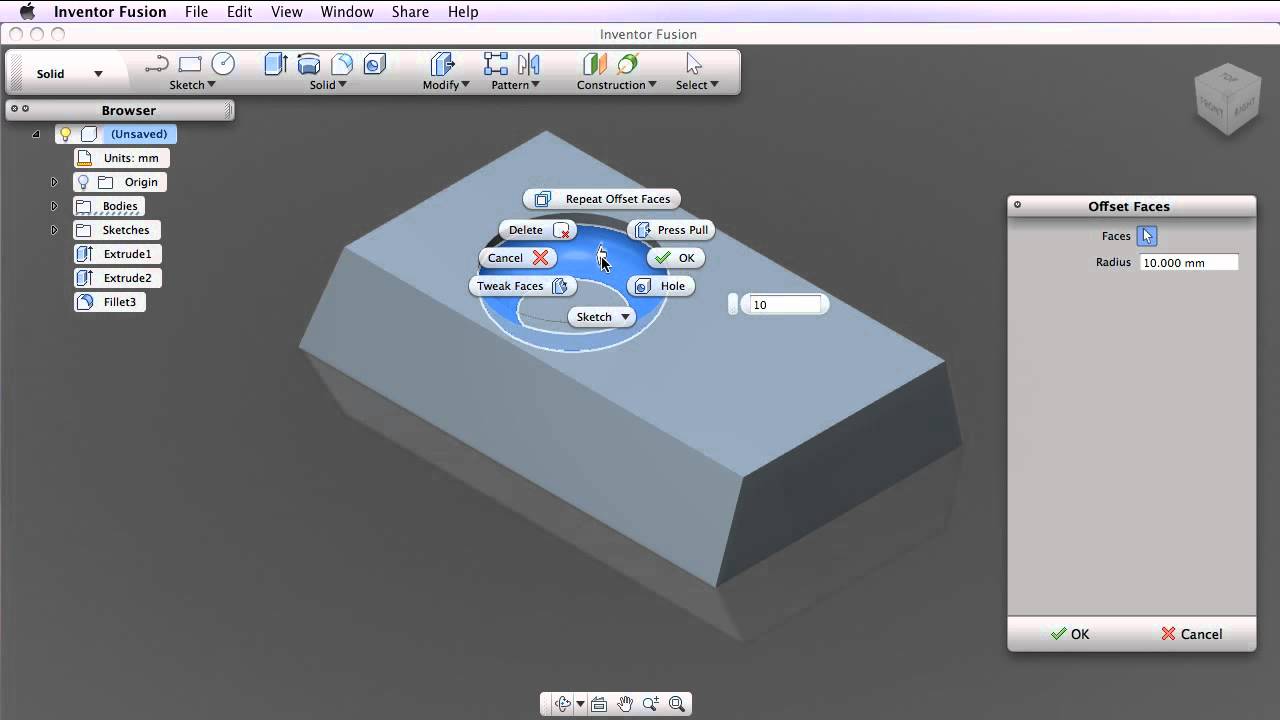Viewport: 1280px width, 720px height.
Task: Click the Zoom Window tool
Action: click(x=677, y=704)
